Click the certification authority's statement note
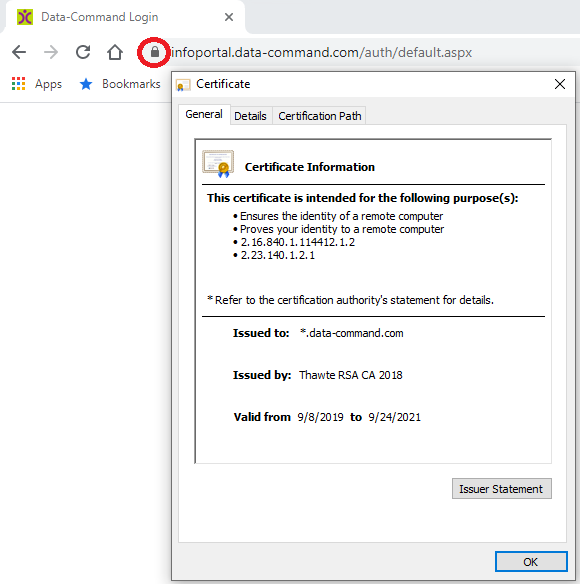Viewport: 580px width, 584px height. click(x=350, y=300)
